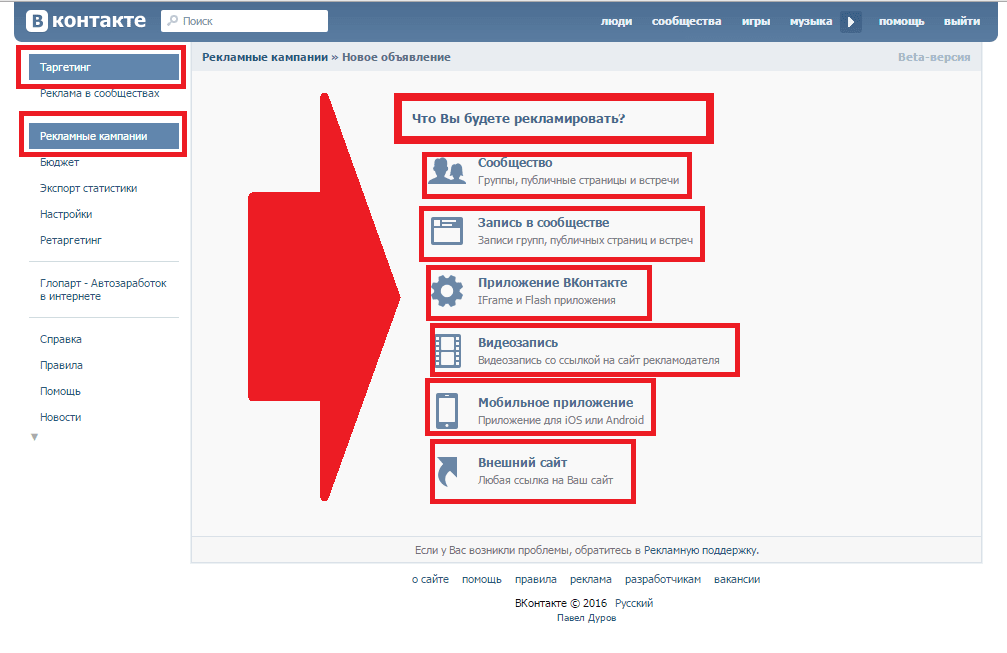This screenshot has height=653, width=1007.
Task: Click the Новое объявление breadcrumb text
Action: (396, 57)
